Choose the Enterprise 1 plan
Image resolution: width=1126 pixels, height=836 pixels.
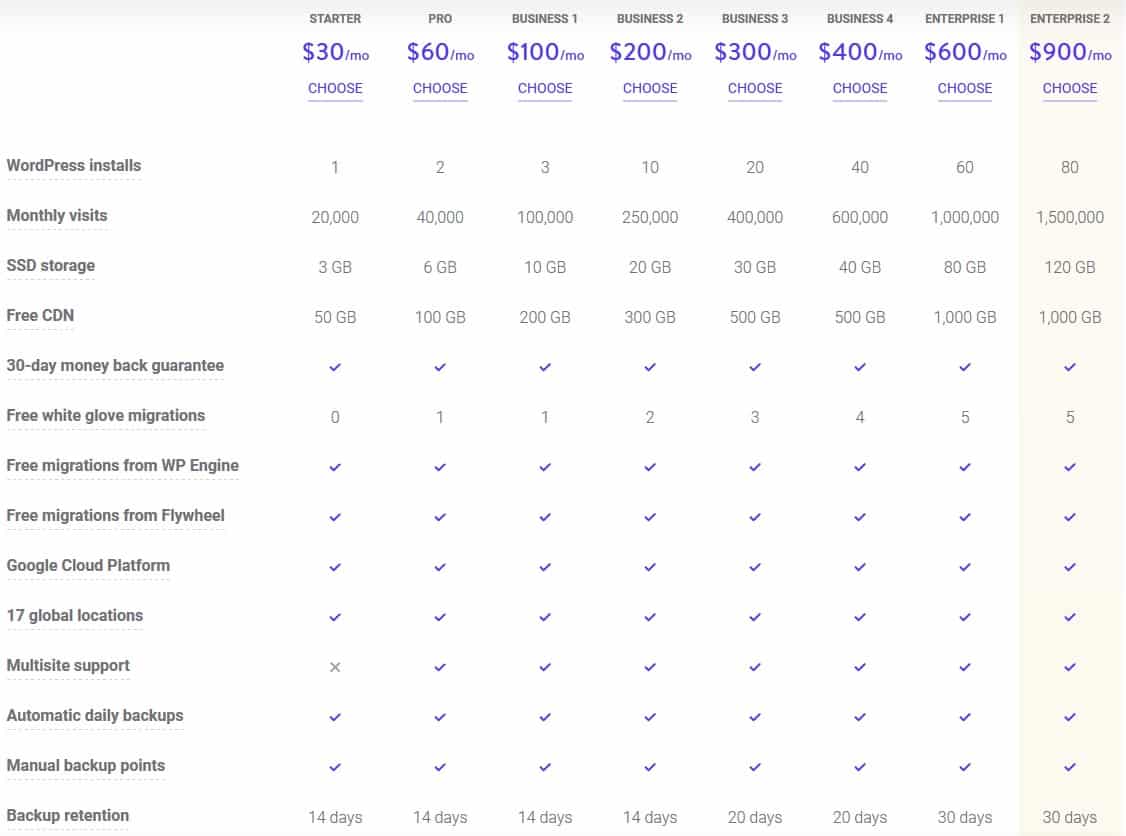[x=964, y=88]
